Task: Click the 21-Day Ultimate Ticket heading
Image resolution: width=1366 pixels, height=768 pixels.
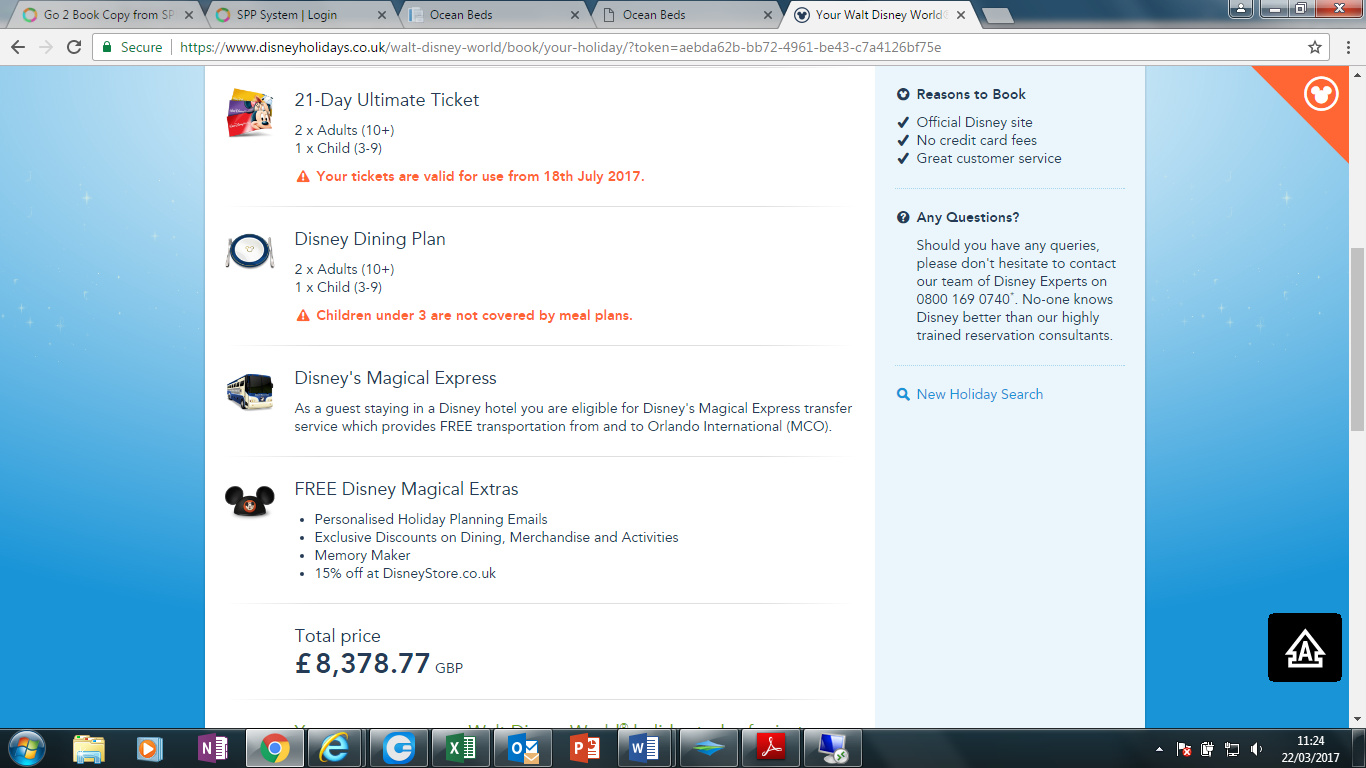Action: 387,100
